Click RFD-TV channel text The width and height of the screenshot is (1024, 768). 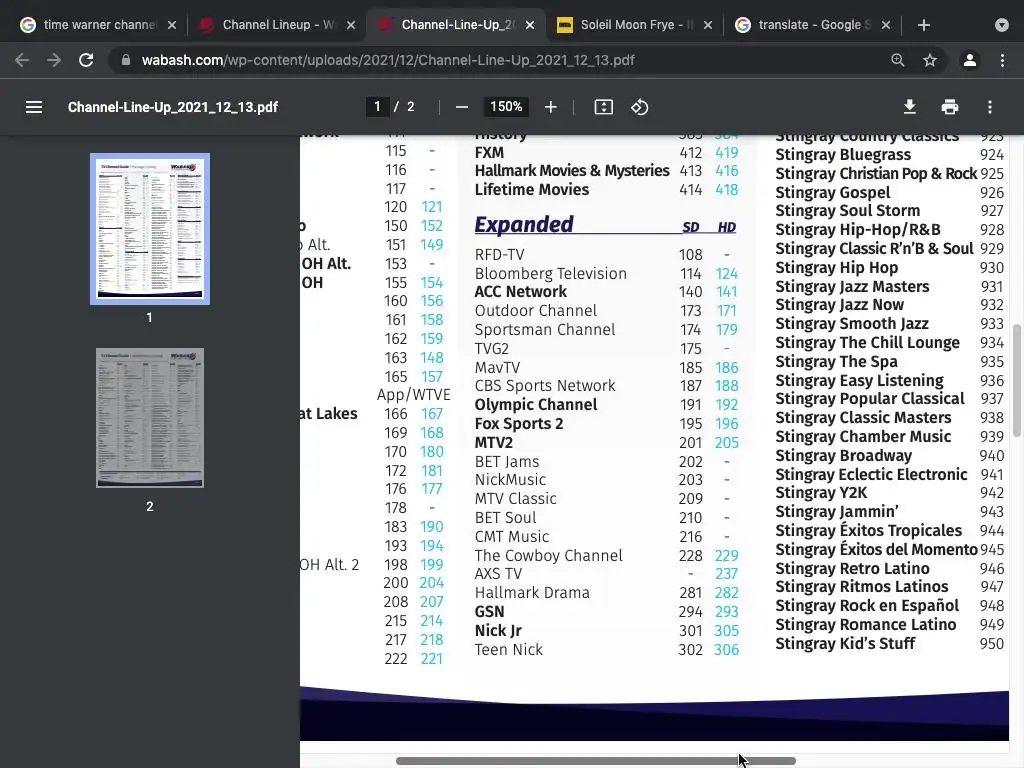(499, 255)
